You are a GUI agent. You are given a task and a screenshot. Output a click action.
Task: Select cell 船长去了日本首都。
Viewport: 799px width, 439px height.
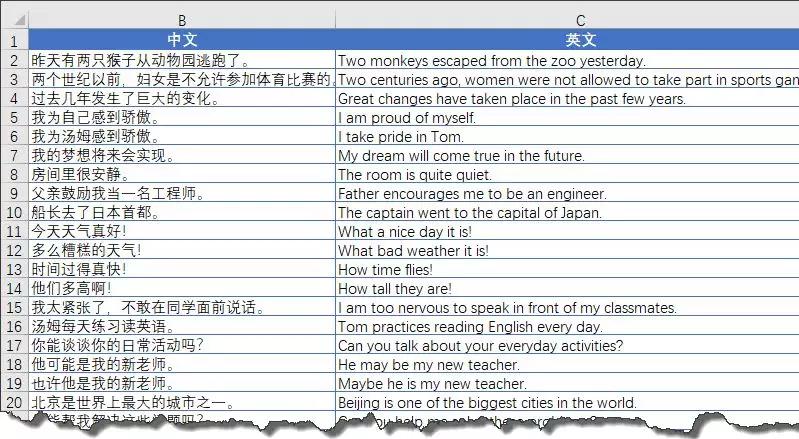[x=182, y=212]
